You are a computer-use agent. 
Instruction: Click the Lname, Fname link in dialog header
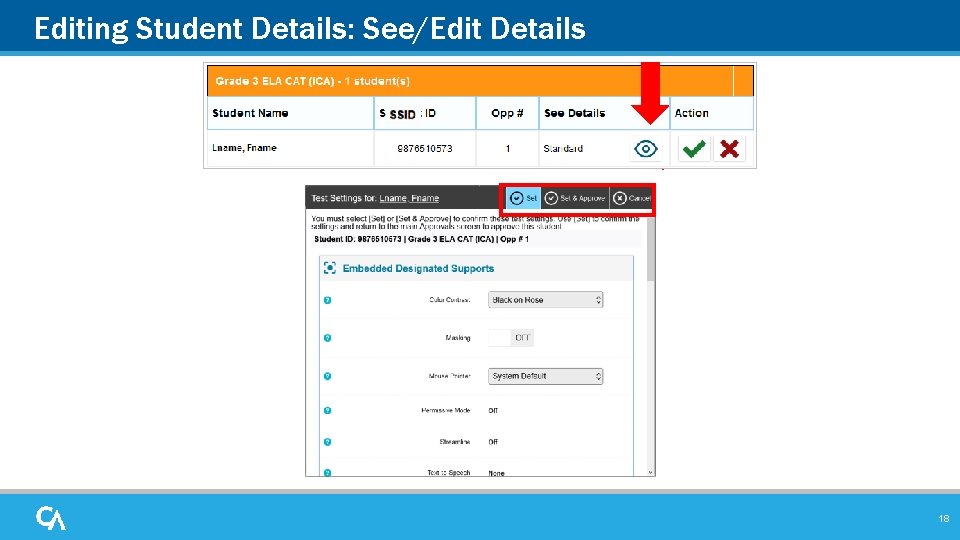click(x=409, y=198)
